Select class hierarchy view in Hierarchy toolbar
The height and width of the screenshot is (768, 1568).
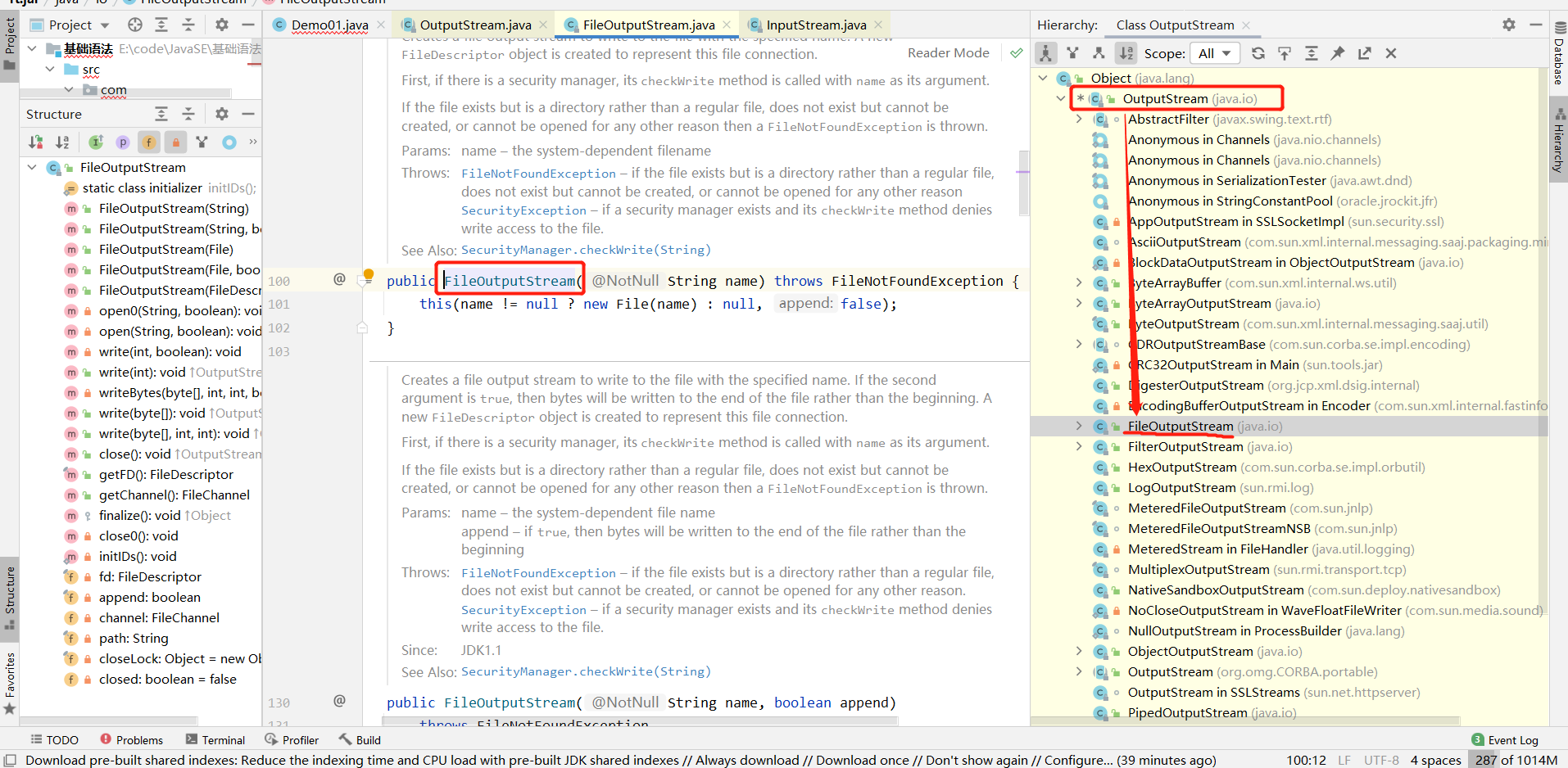(1046, 53)
